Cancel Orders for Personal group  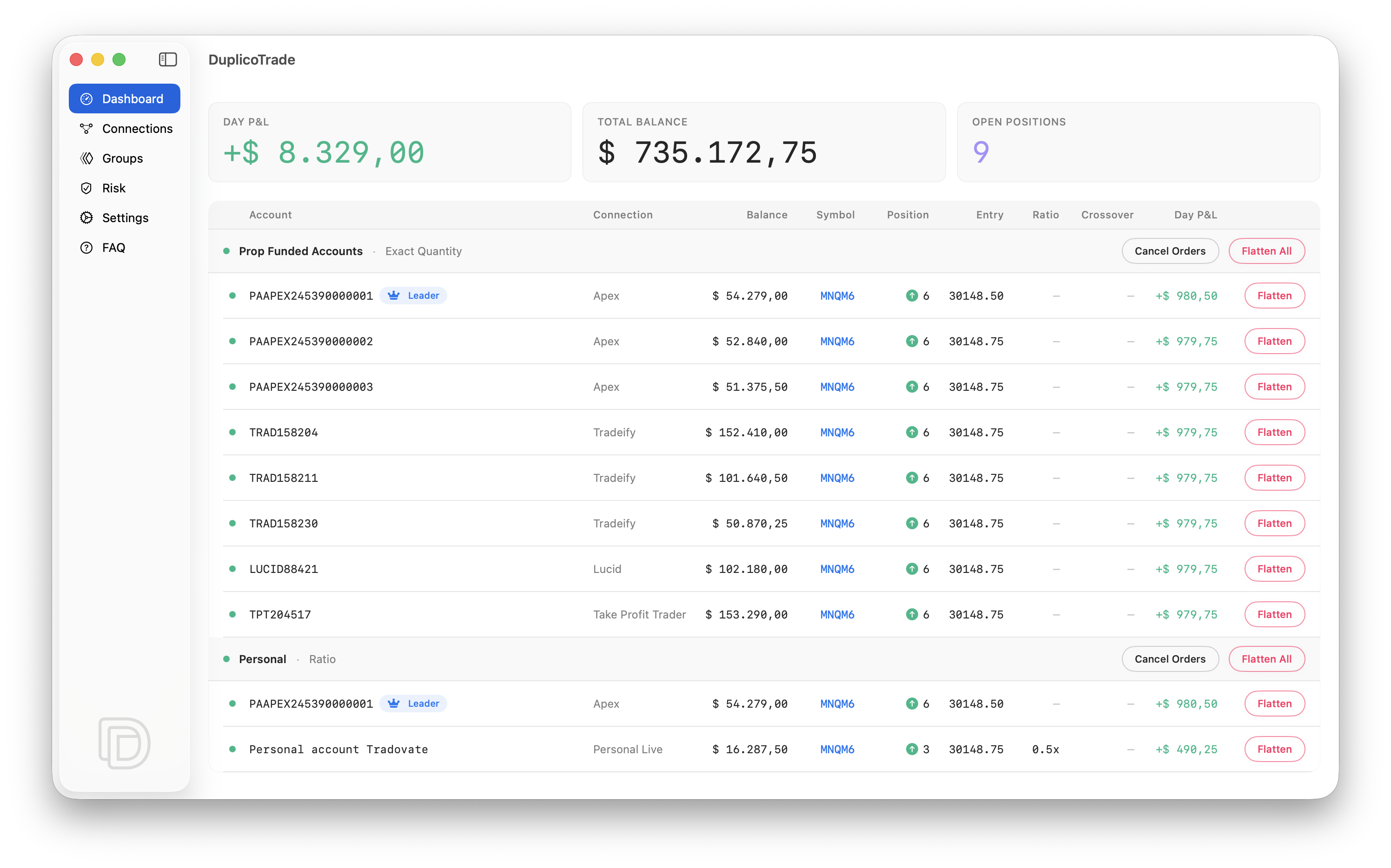click(x=1170, y=659)
